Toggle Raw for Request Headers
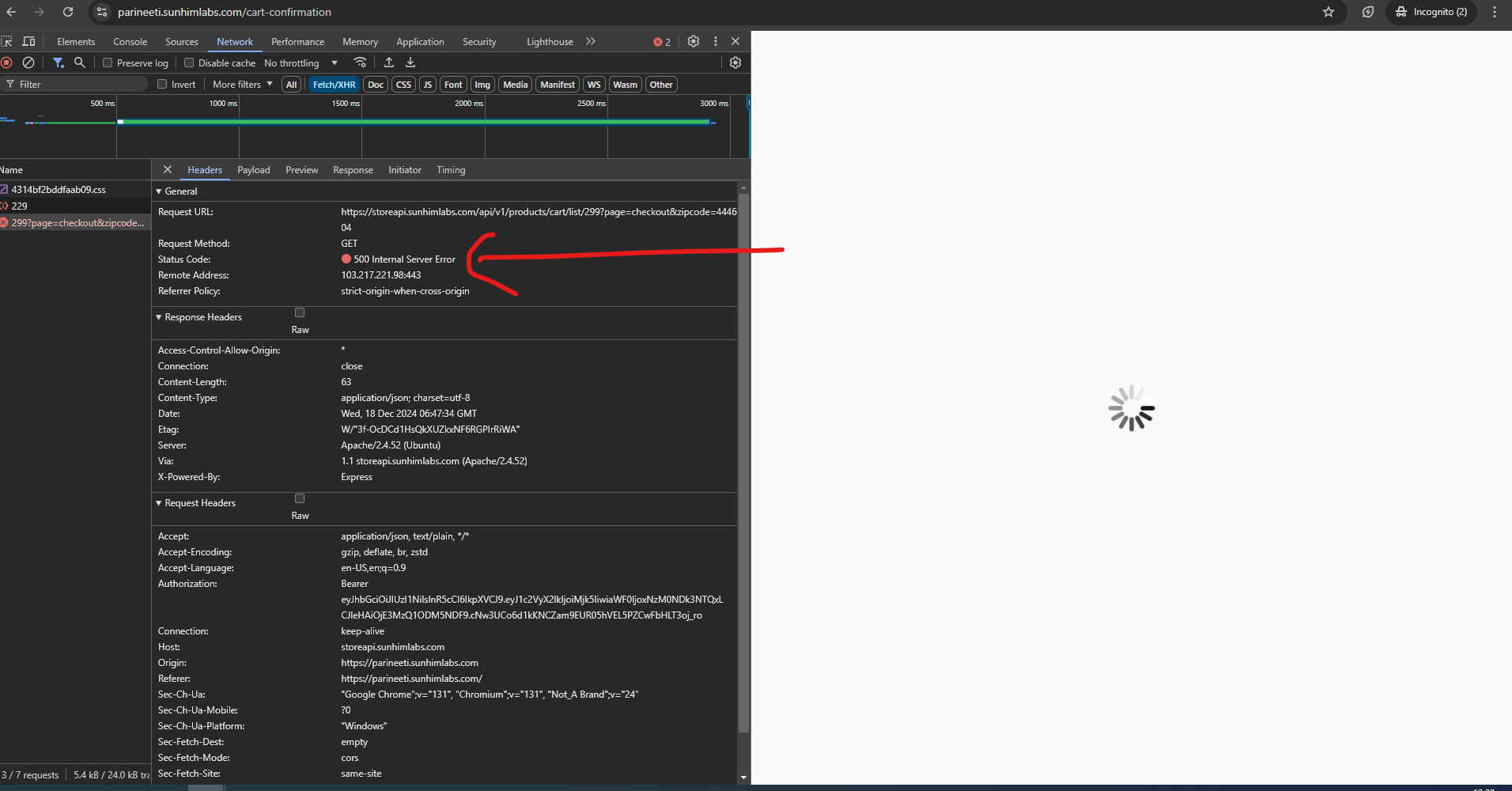 click(300, 498)
